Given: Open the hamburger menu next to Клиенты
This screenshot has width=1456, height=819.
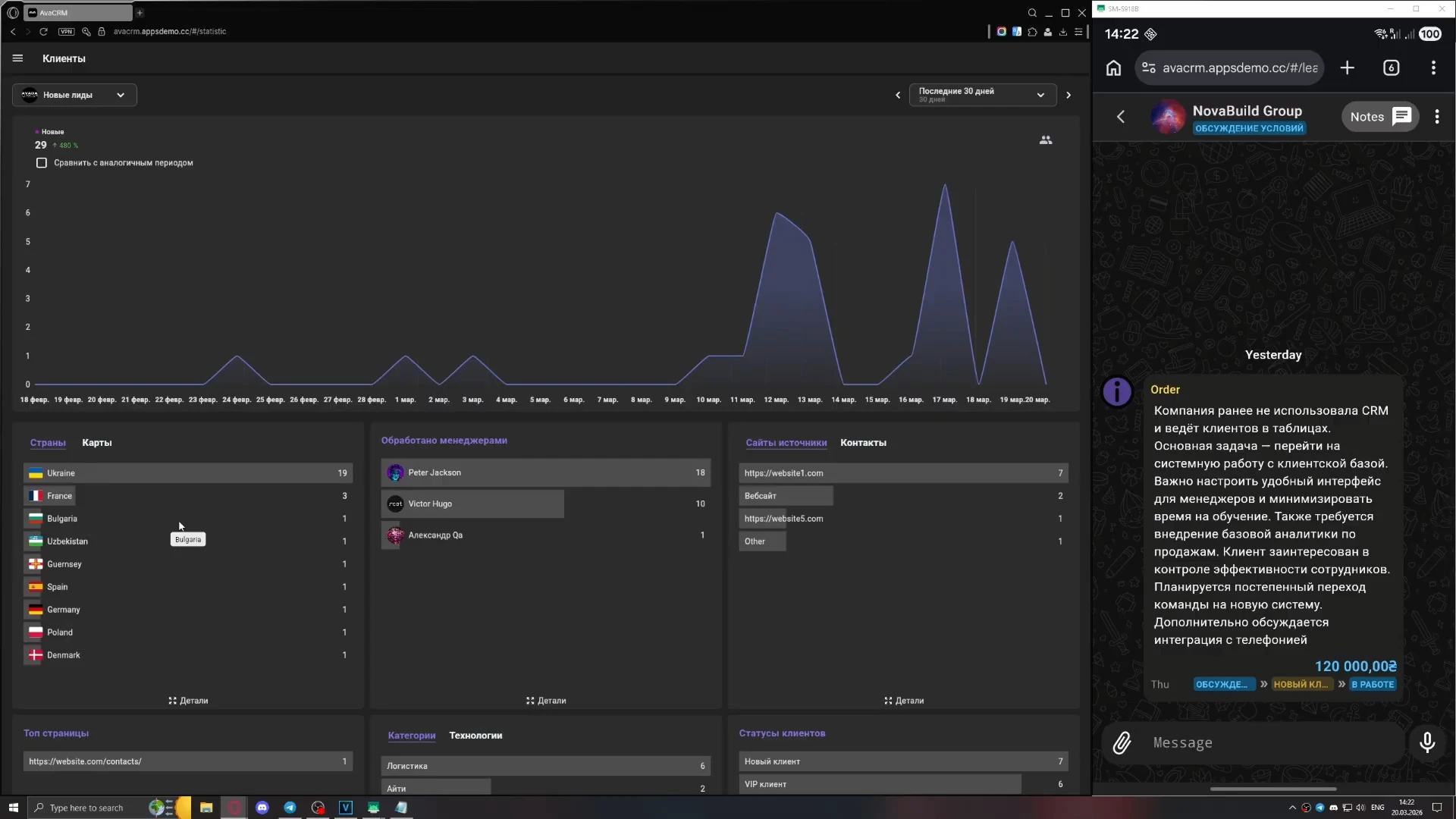Looking at the screenshot, I should pyautogui.click(x=17, y=58).
